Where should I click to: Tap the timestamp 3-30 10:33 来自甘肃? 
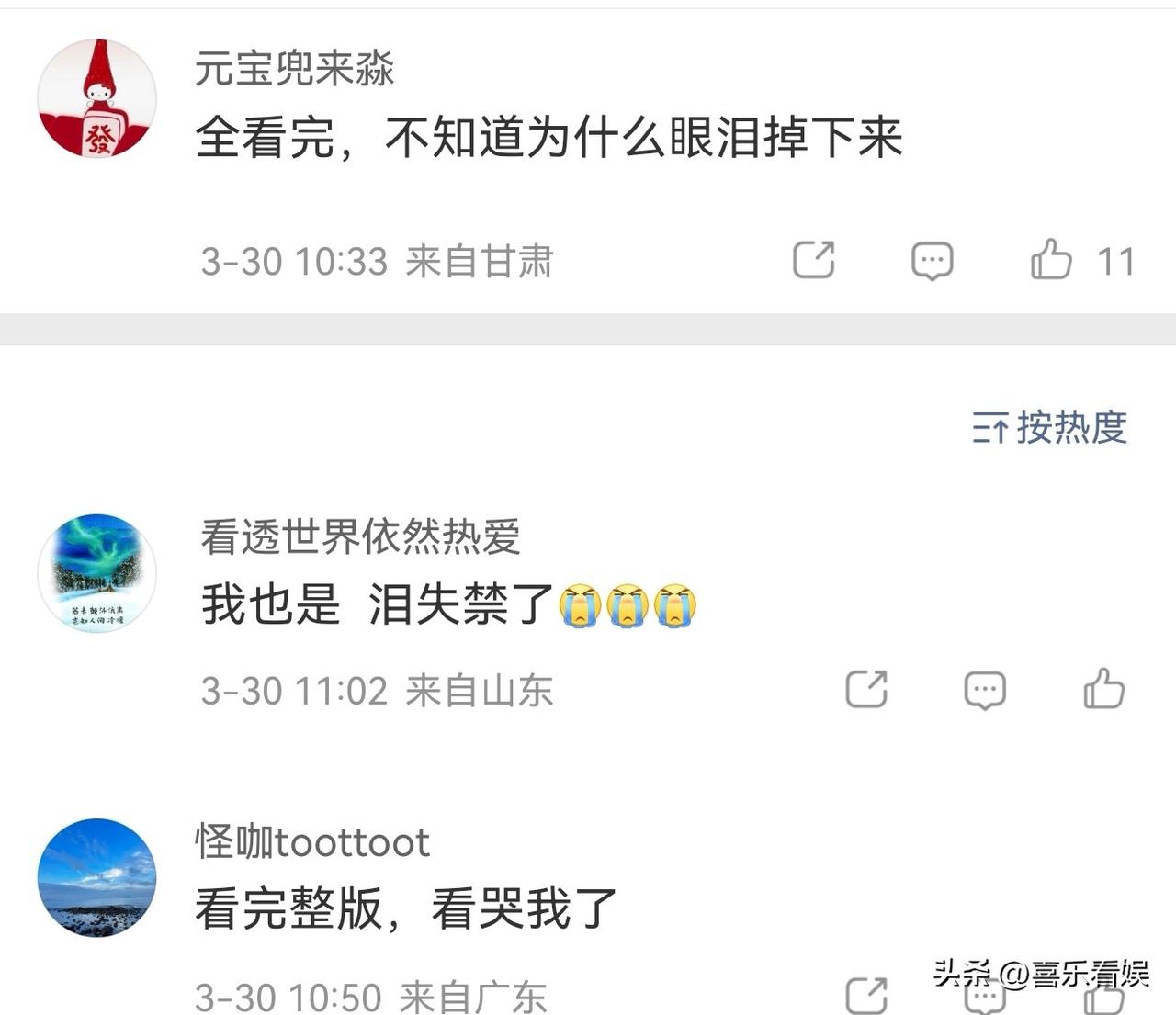377,262
